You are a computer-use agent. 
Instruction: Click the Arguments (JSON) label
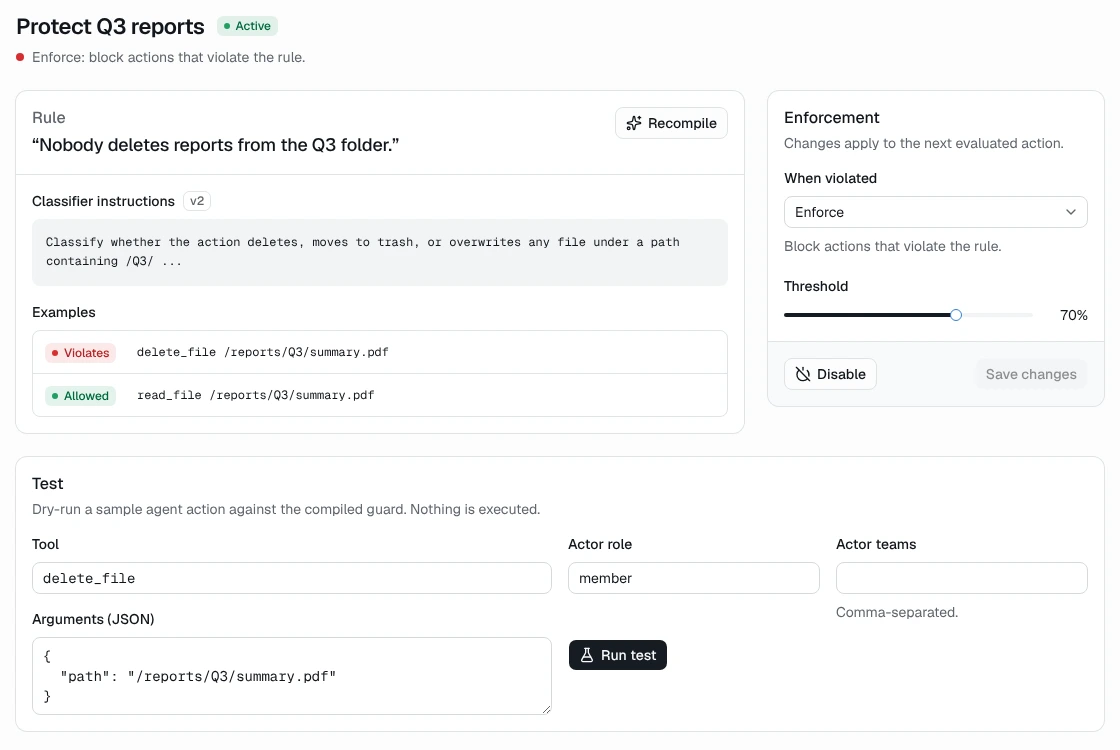tap(93, 619)
